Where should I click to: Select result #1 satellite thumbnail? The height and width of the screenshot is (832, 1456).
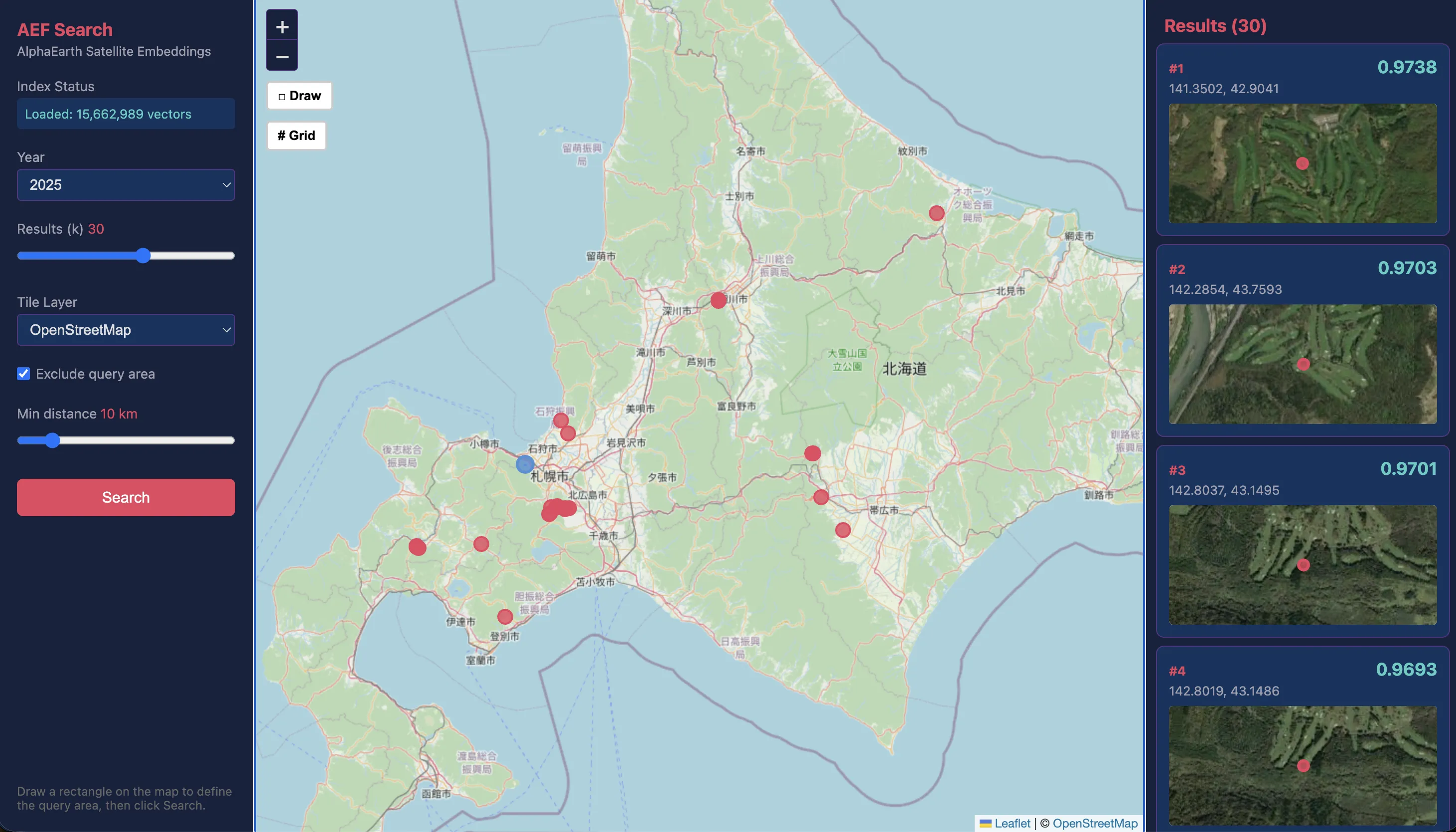1303,163
